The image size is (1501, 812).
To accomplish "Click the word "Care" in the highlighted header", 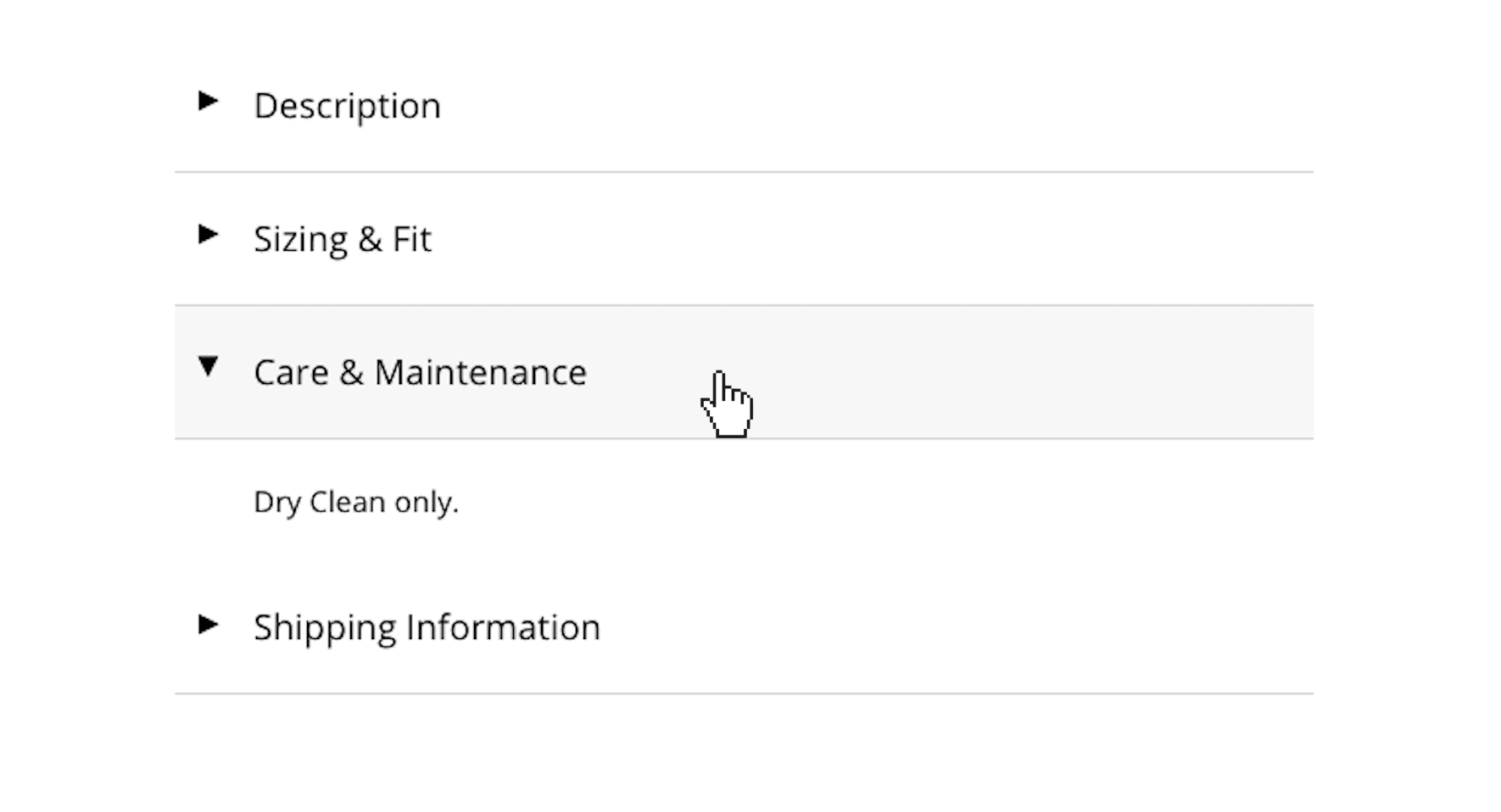I will click(291, 373).
